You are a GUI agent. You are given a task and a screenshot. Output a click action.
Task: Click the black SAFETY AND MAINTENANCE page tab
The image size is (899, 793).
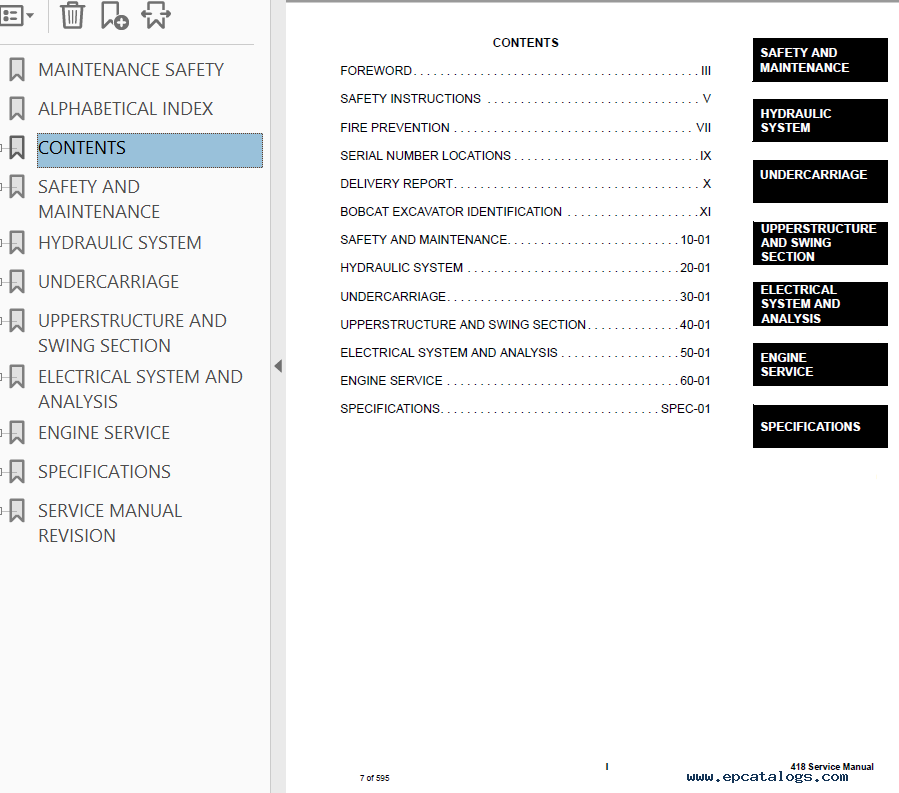click(x=819, y=60)
